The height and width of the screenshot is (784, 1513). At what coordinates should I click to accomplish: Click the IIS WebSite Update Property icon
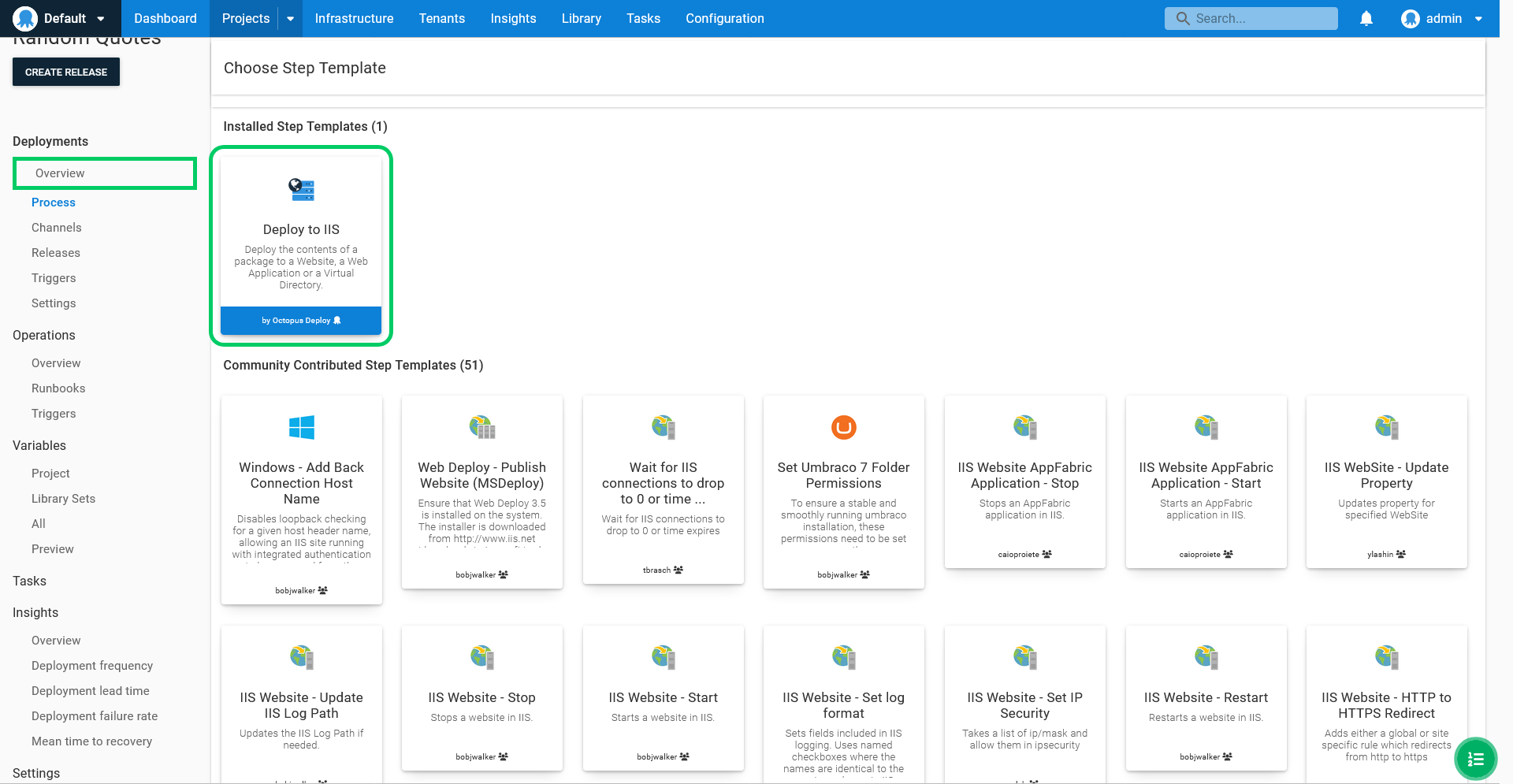1387,427
